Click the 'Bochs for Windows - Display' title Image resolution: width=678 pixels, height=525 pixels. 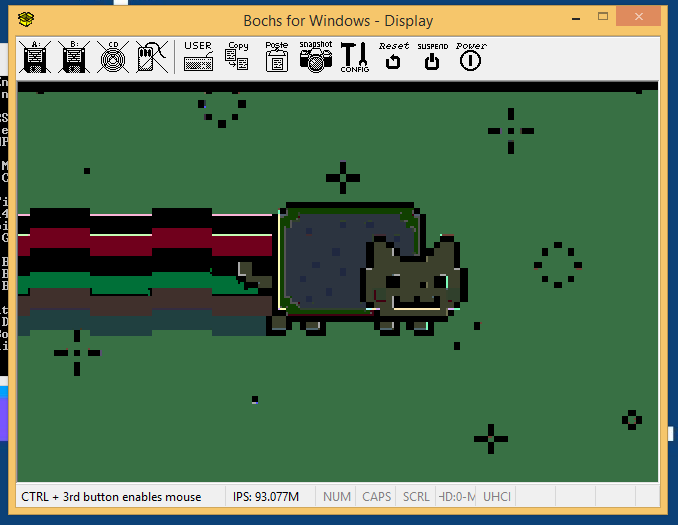coord(338,21)
